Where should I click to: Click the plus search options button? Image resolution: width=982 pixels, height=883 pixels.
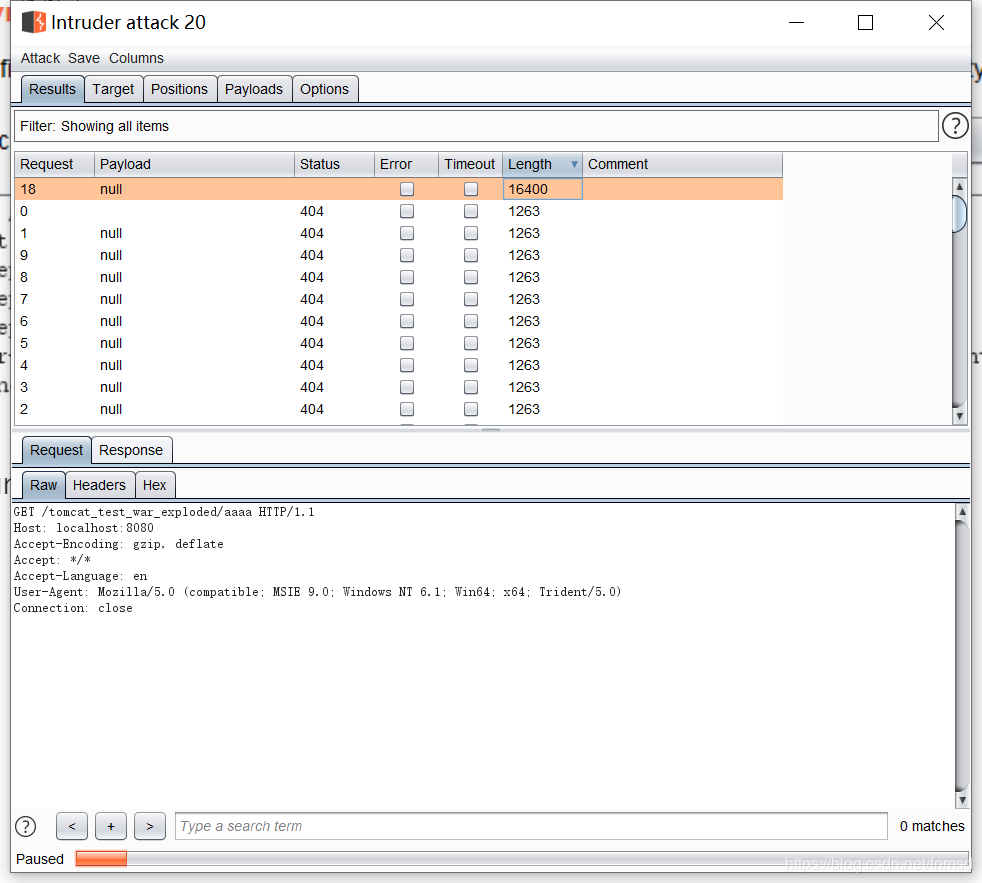[x=110, y=826]
